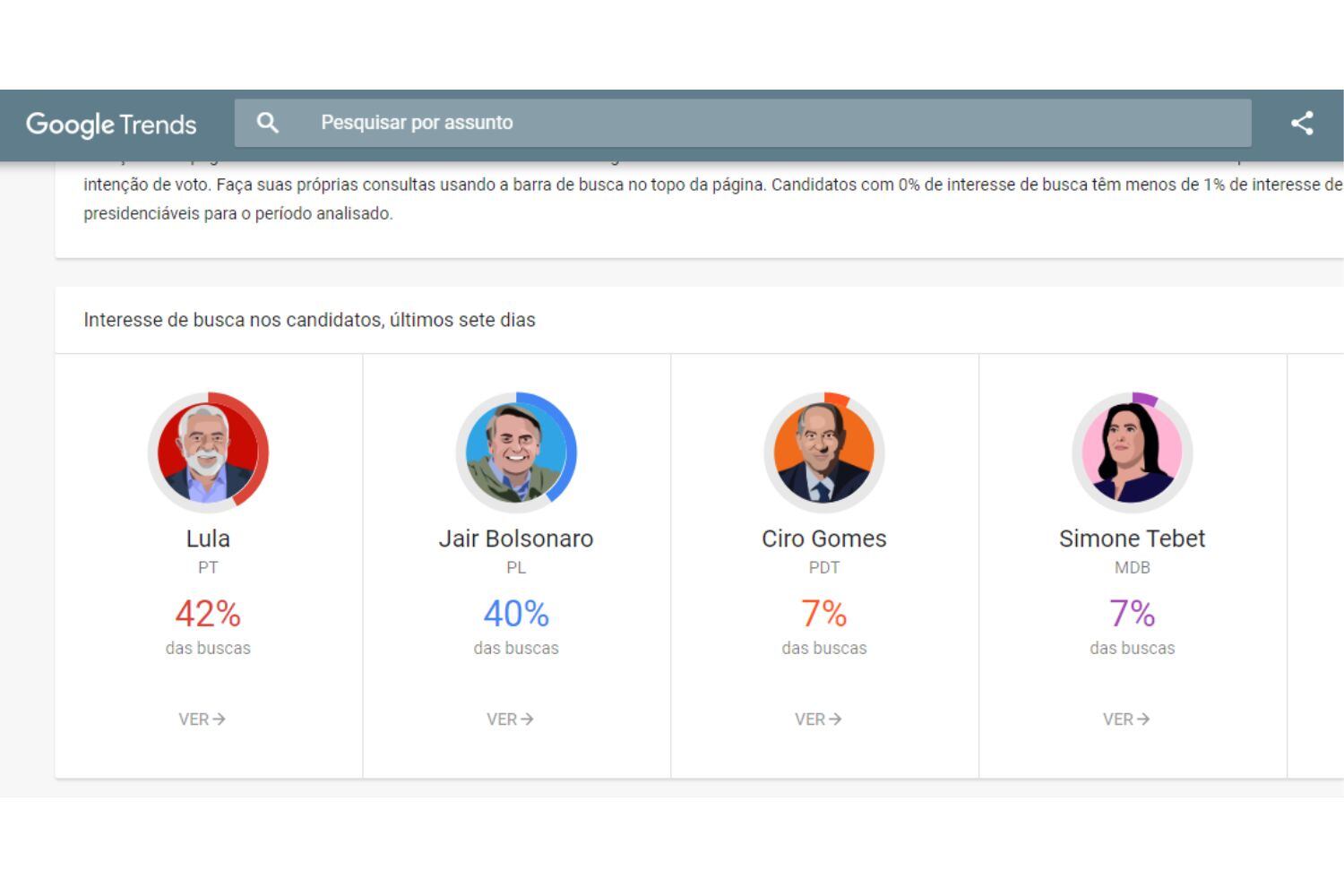Click Lula's 42% search share figure
1344x896 pixels.
pos(208,614)
